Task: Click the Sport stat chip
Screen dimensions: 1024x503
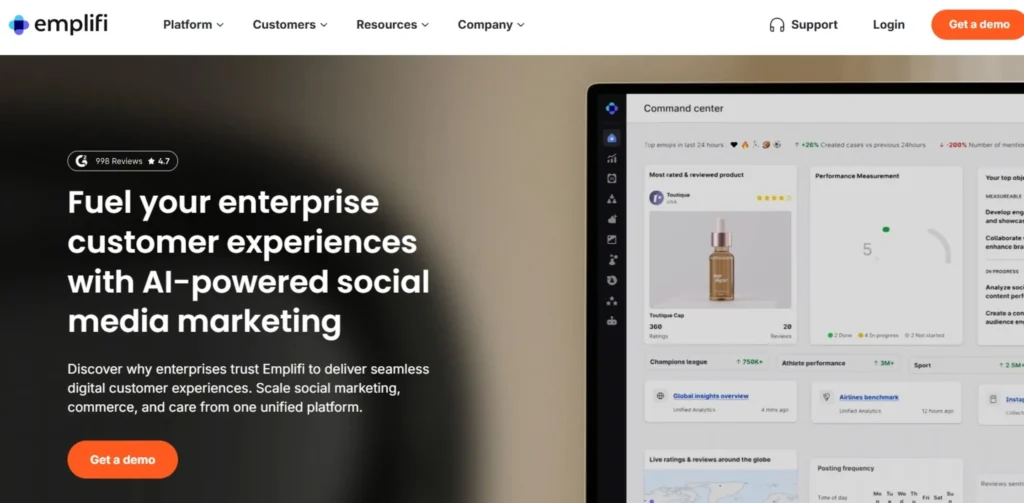Action: click(967, 365)
